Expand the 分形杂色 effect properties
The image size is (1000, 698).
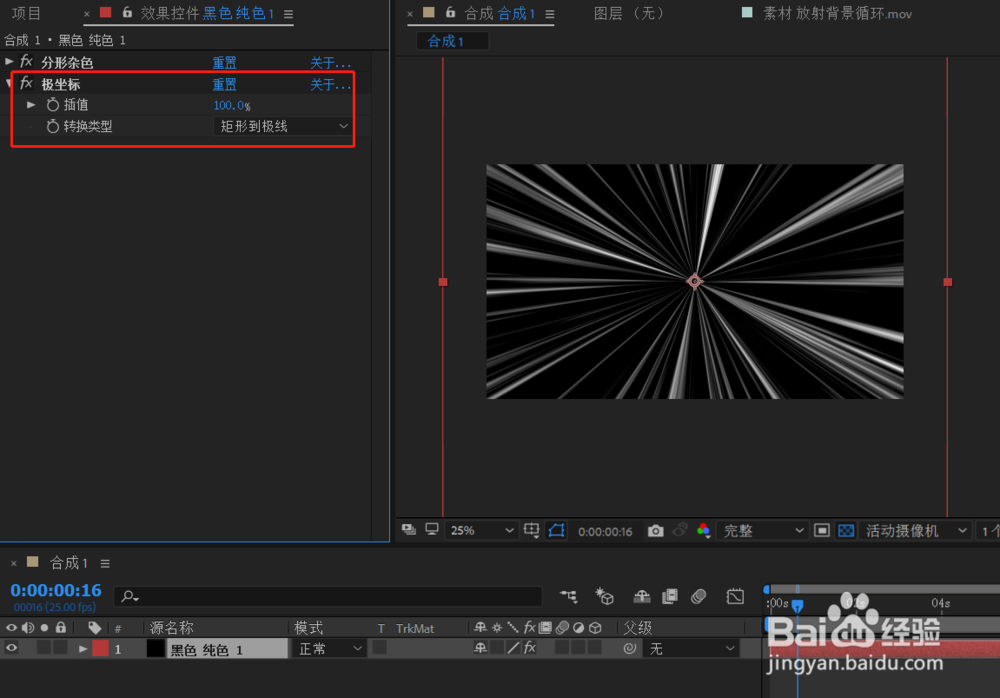coord(9,61)
